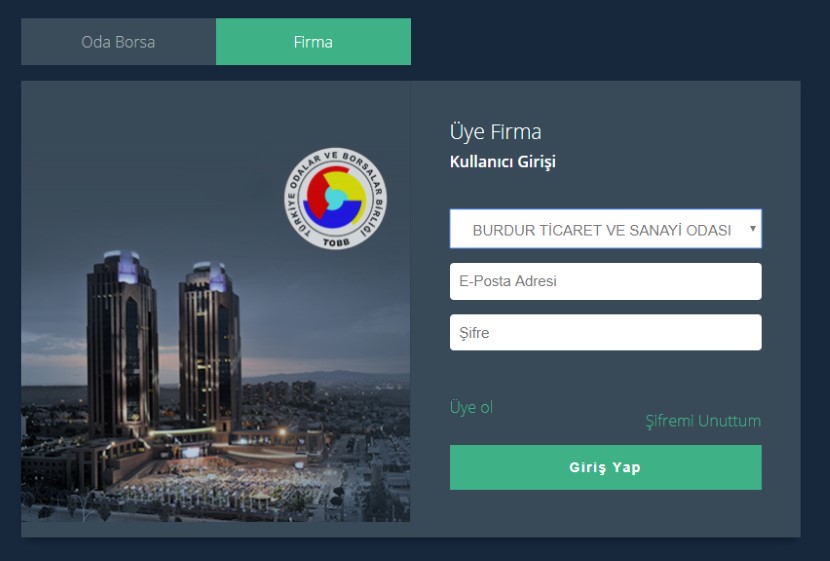830x561 pixels.
Task: Expand the chamber dropdown arrow
Action: coord(752,229)
